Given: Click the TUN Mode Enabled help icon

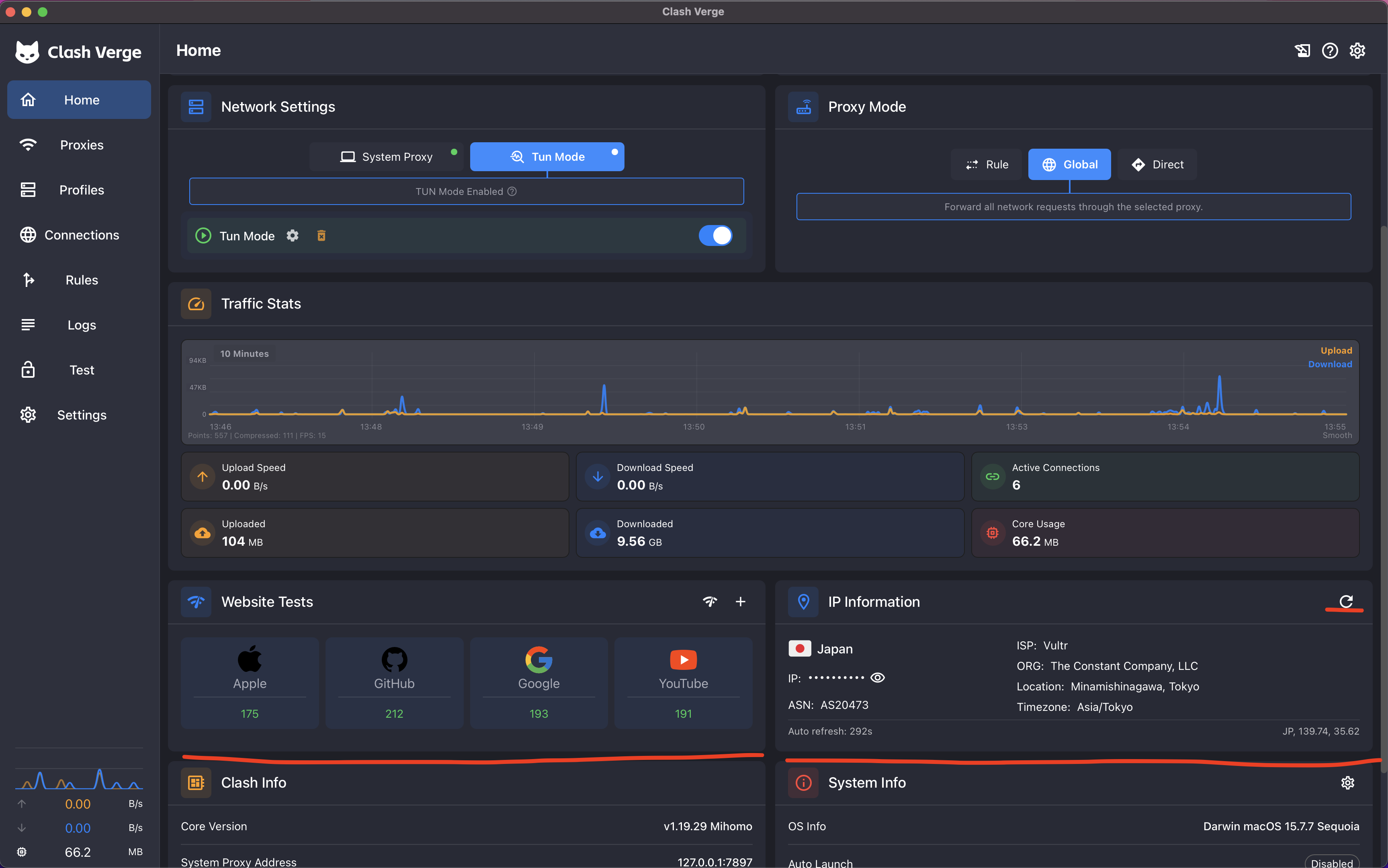Looking at the screenshot, I should click(512, 191).
